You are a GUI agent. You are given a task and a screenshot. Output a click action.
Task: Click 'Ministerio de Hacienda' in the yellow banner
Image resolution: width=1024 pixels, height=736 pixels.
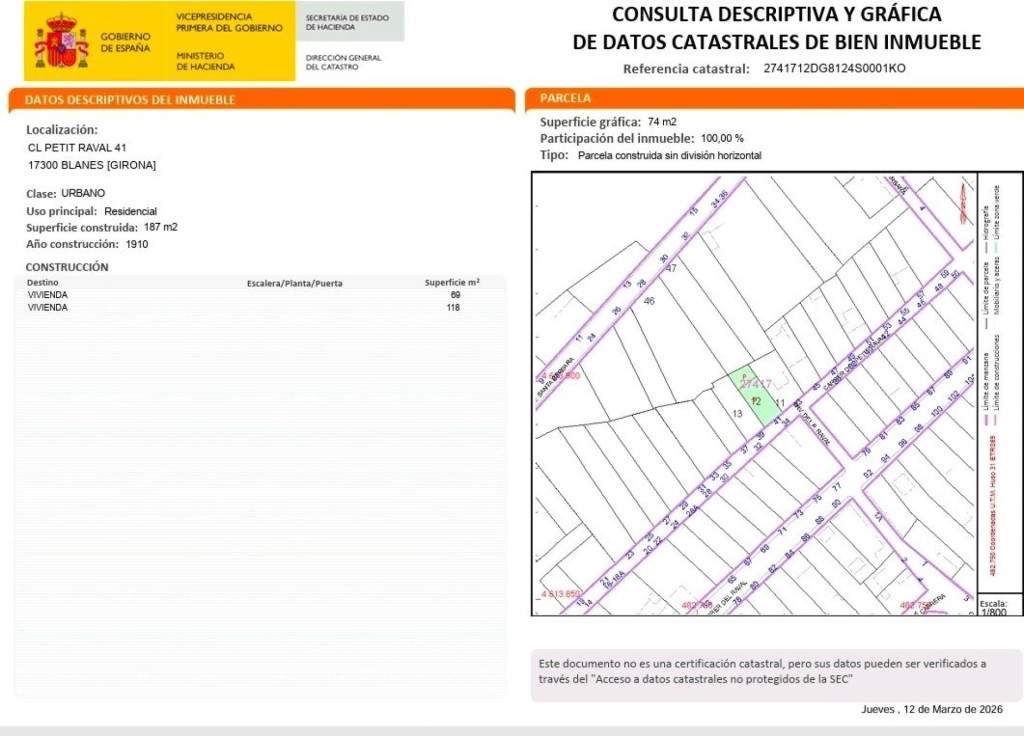[x=206, y=61]
